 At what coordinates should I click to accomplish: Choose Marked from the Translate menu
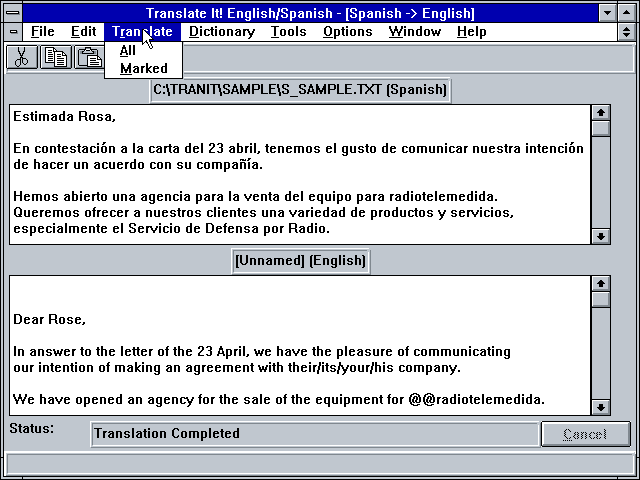coord(143,68)
